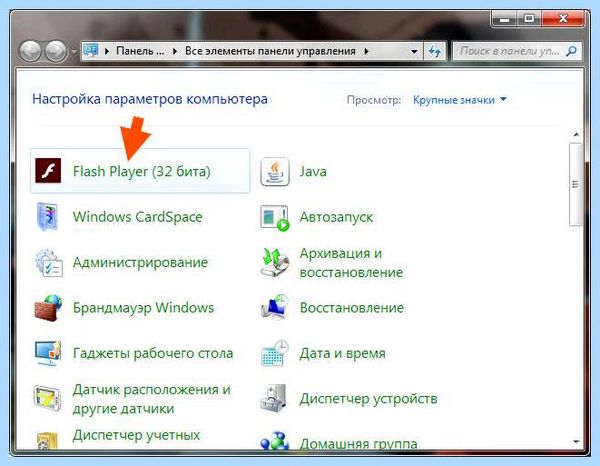The width and height of the screenshot is (600, 466).
Task: Open recent pages dropdown next to Forward
Action: [x=74, y=51]
